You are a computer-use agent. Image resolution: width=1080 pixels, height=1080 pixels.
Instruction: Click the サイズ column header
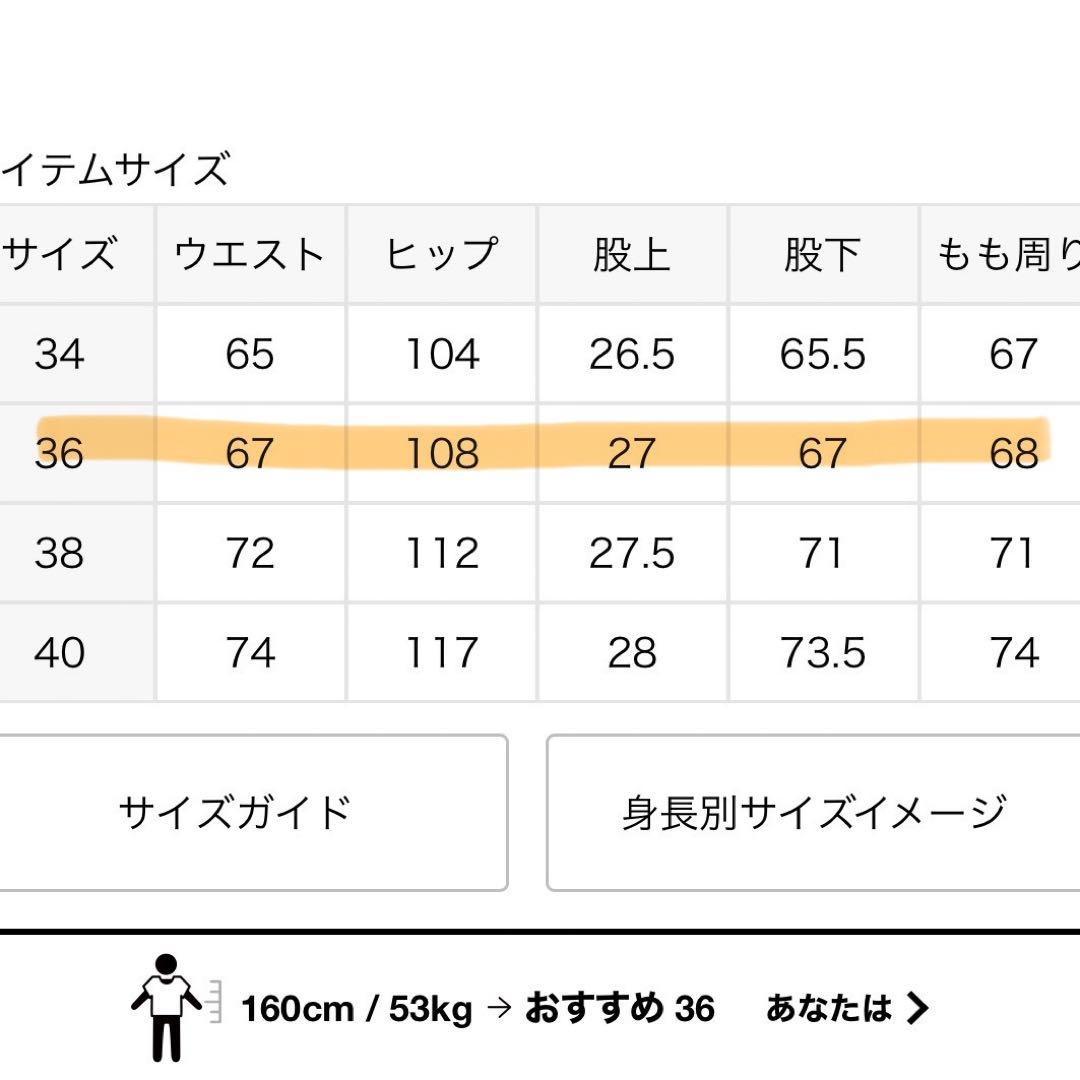tap(60, 255)
